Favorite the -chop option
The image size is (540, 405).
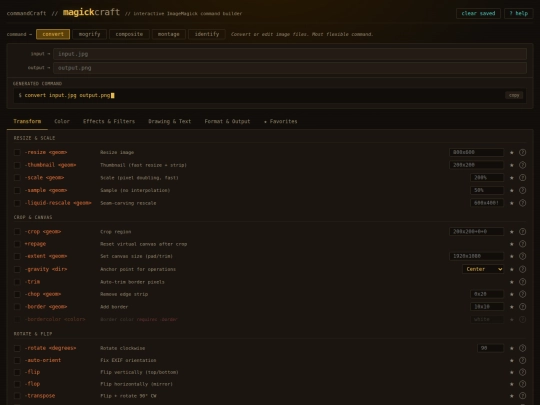coord(512,294)
